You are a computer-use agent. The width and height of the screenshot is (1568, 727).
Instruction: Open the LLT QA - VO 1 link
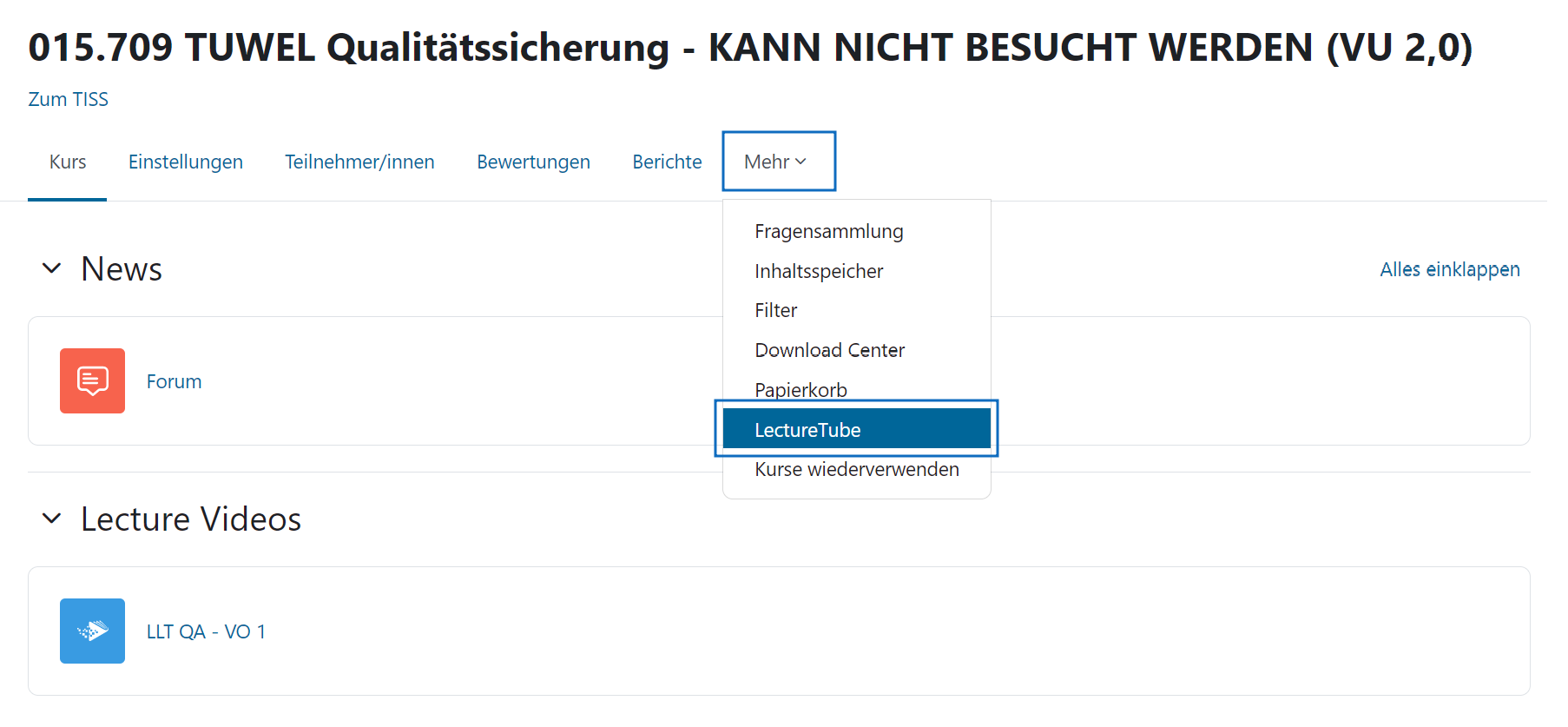(206, 631)
